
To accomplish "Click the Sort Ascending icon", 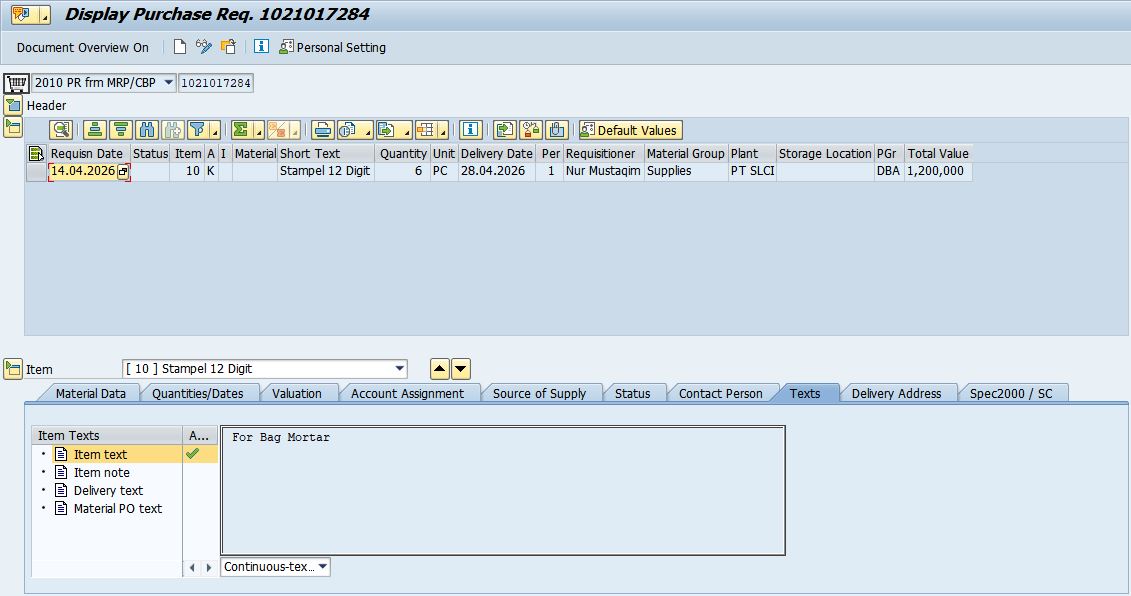I will pyautogui.click(x=94, y=130).
